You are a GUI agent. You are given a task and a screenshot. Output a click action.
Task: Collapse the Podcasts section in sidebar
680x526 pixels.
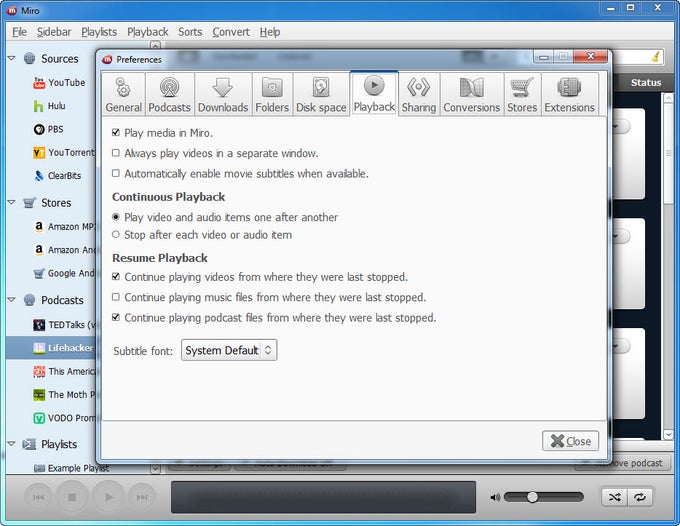tap(12, 300)
